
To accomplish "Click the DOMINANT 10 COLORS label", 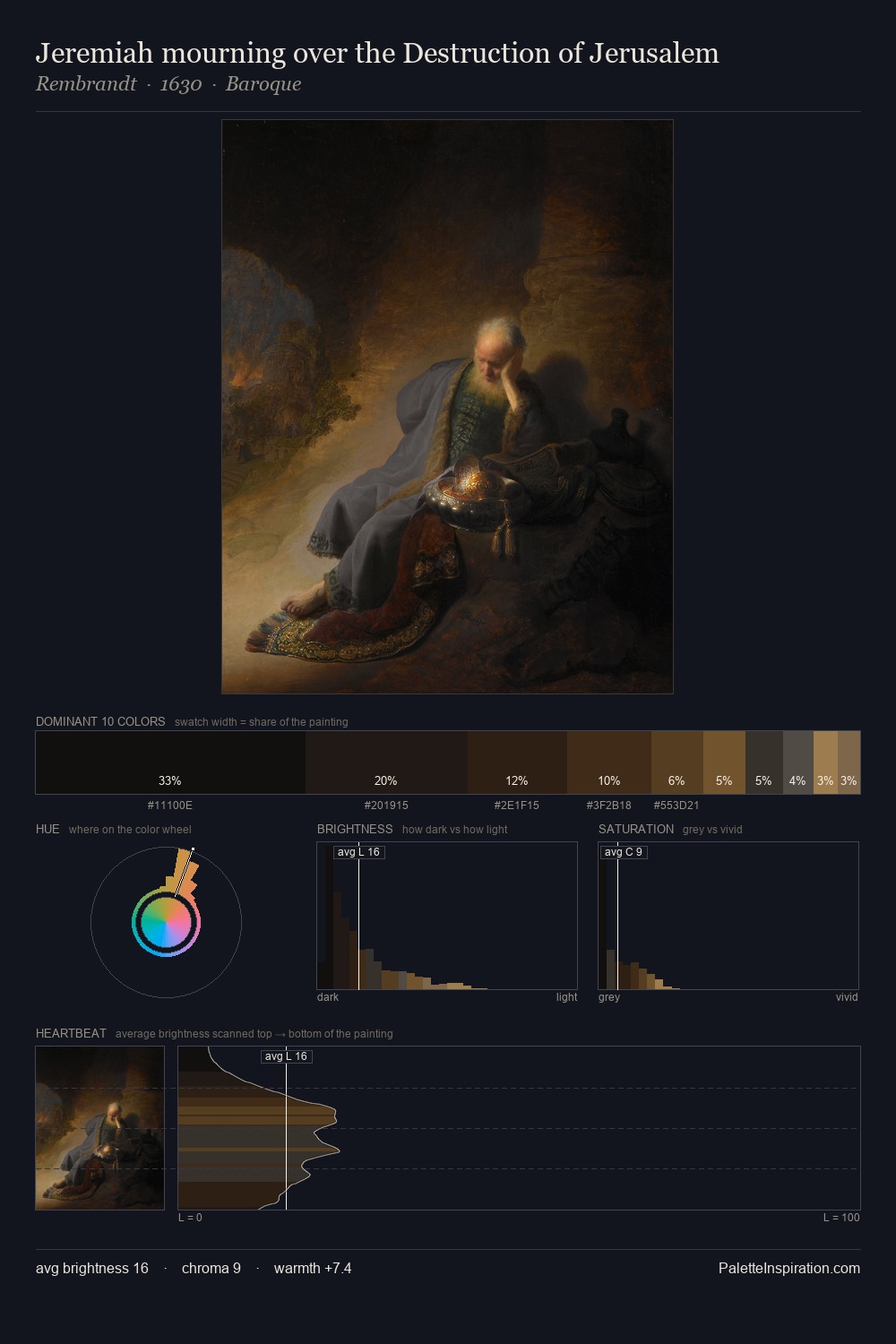I will click(x=100, y=721).
